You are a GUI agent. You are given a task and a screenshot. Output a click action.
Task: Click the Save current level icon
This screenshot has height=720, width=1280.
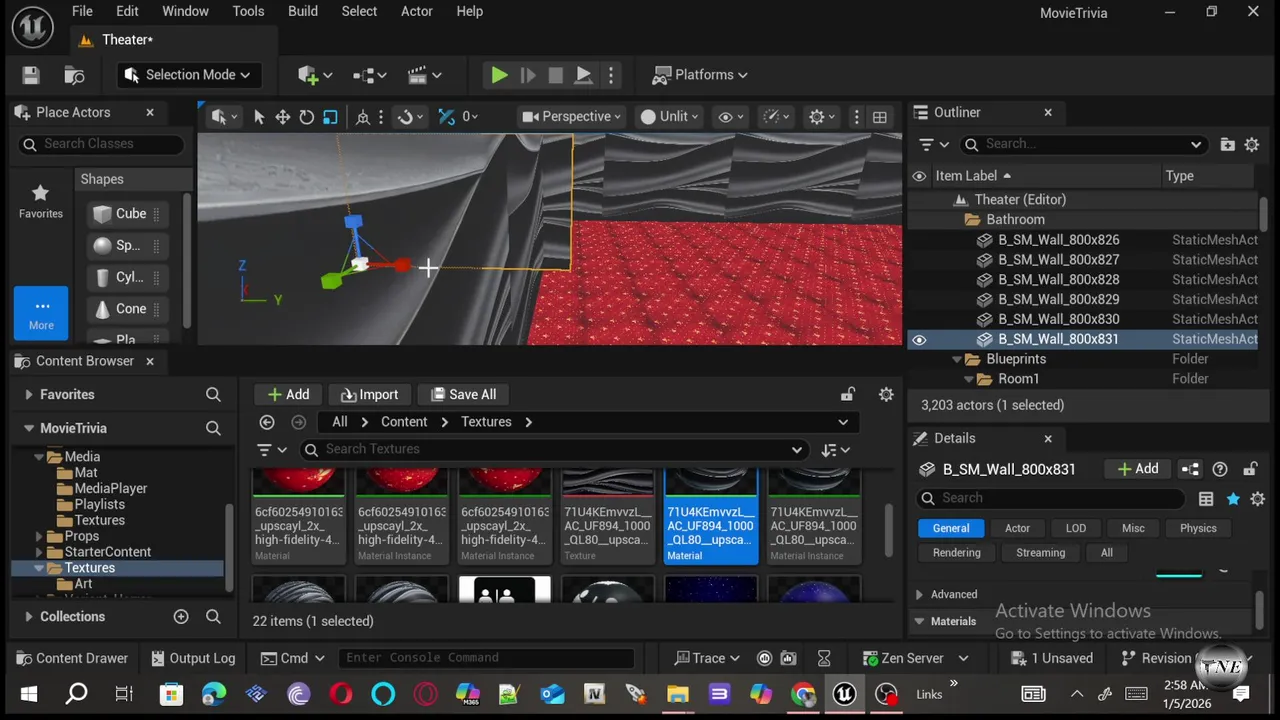click(31, 75)
